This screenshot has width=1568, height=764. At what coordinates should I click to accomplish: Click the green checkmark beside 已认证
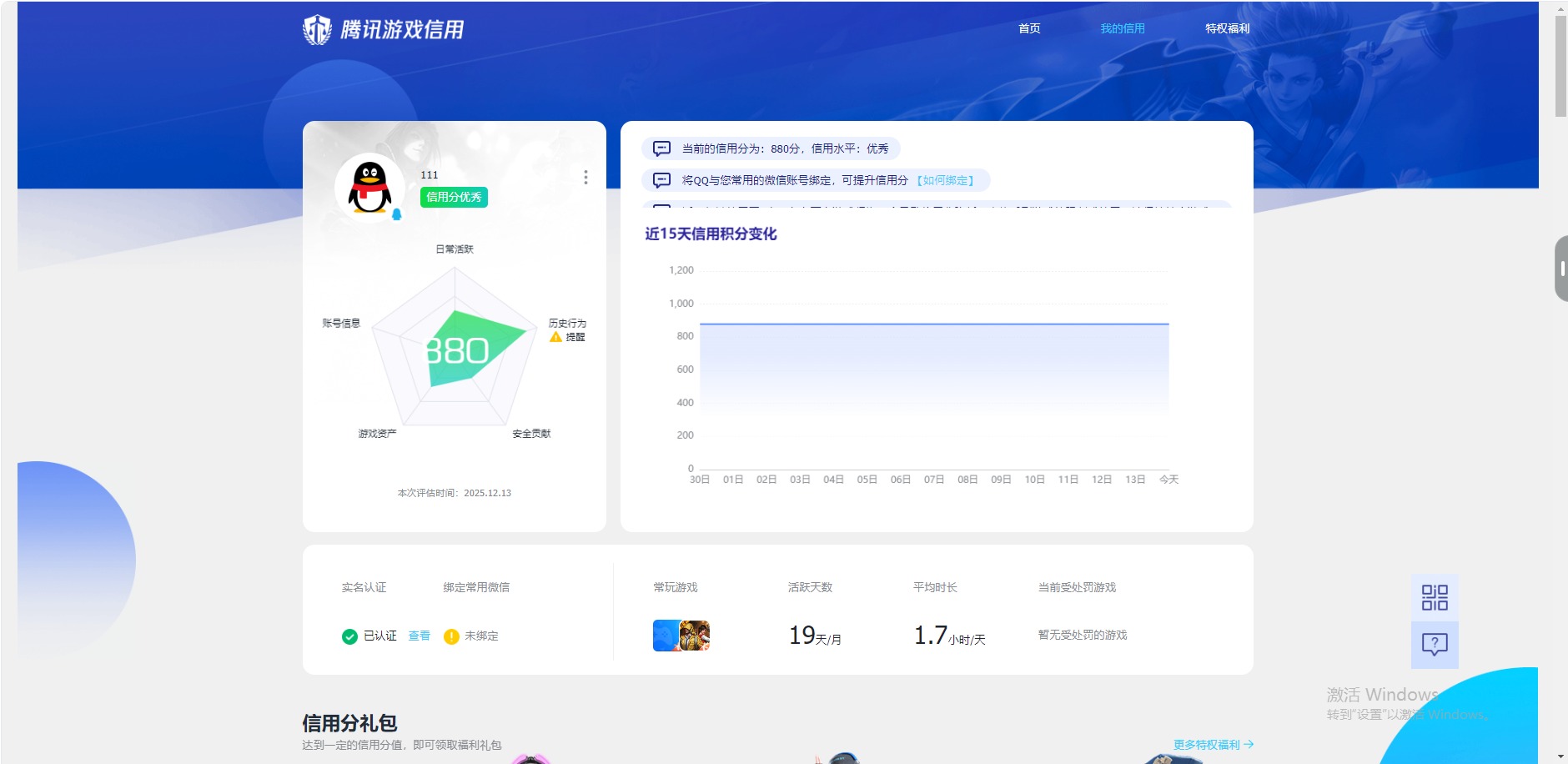[x=349, y=635]
